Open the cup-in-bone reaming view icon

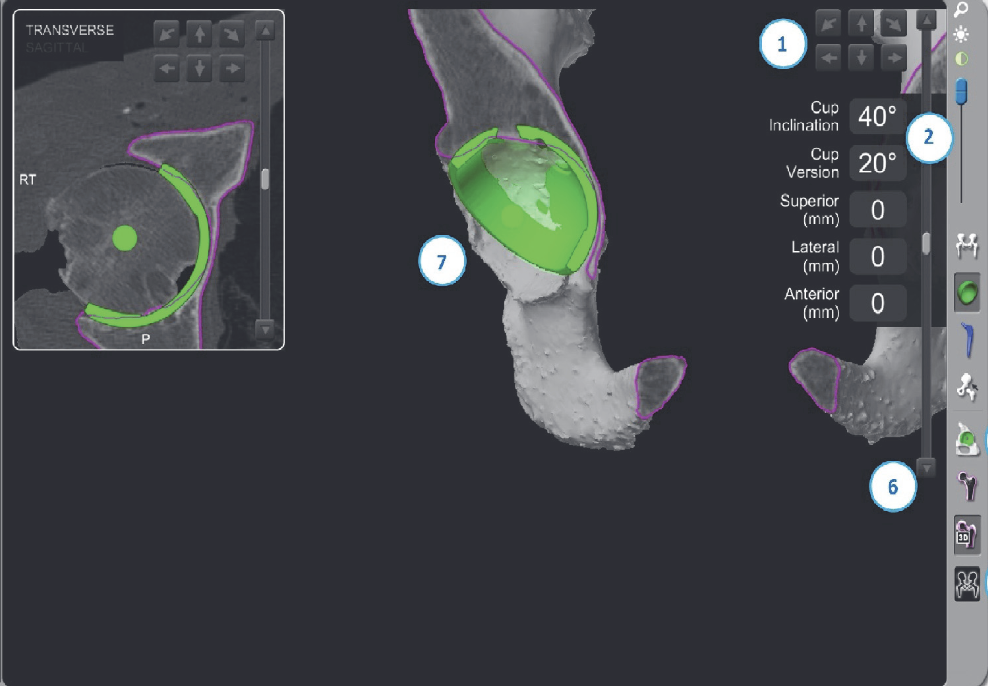(967, 438)
